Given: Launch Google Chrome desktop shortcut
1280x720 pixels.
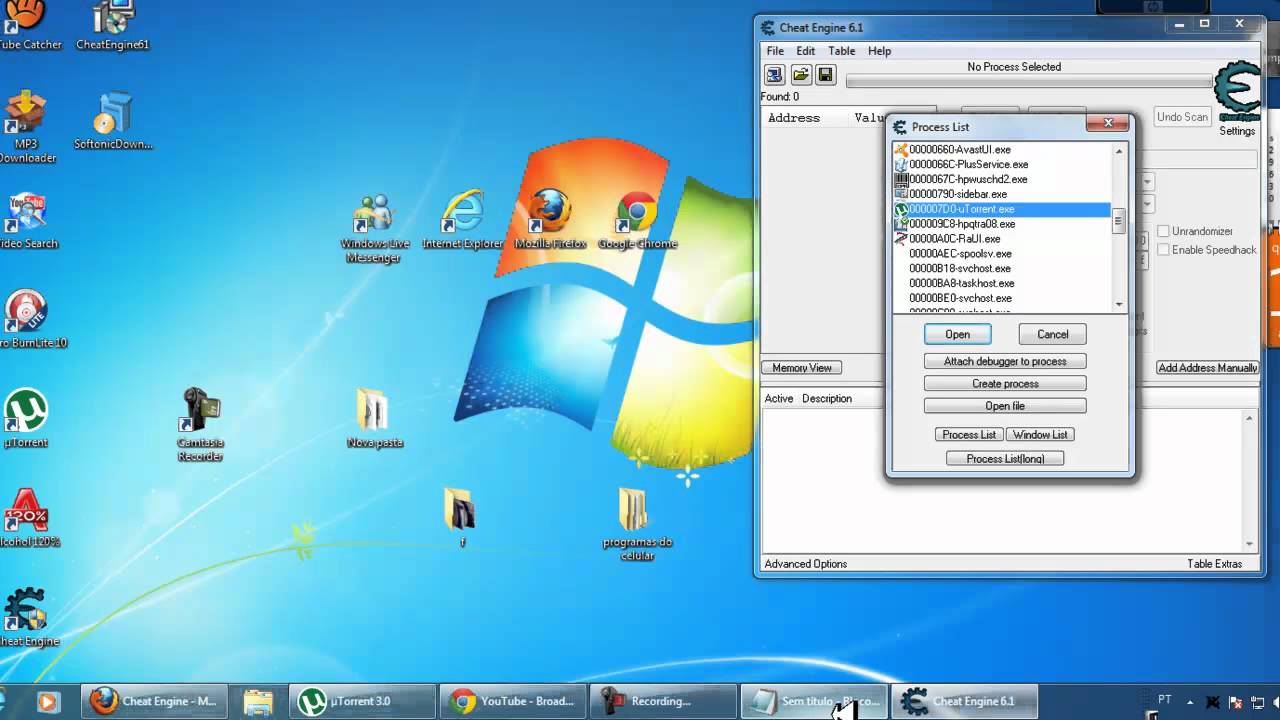Looking at the screenshot, I should point(637,220).
